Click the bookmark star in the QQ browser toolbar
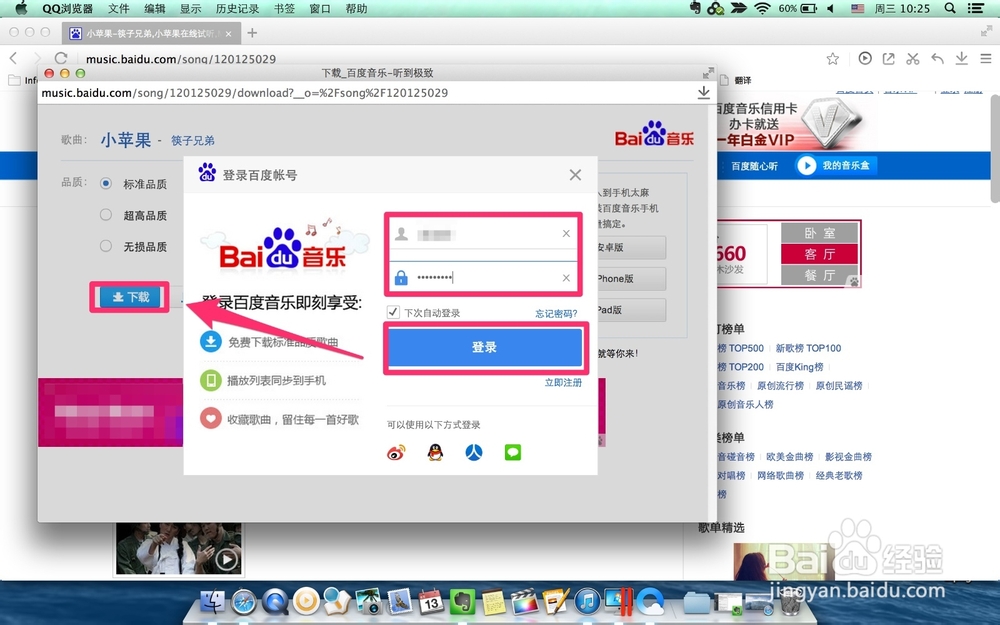The width and height of the screenshot is (1000, 625). pyautogui.click(x=832, y=59)
